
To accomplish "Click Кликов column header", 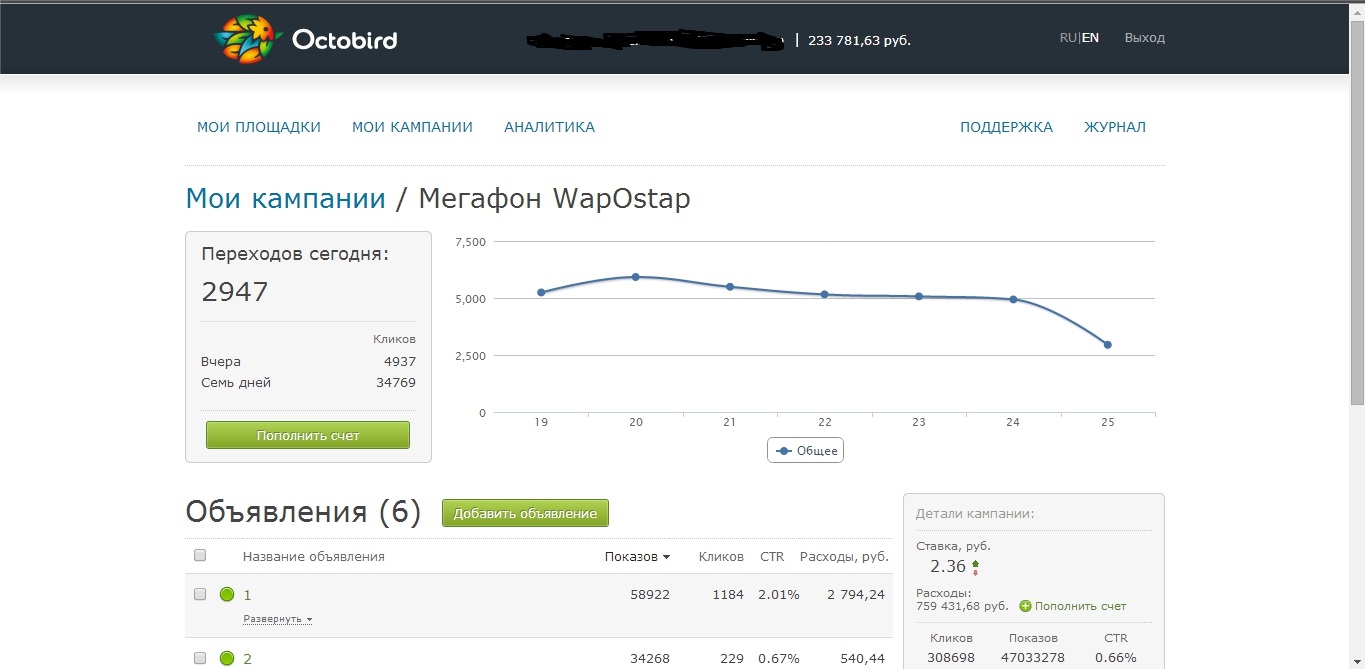I will (721, 556).
